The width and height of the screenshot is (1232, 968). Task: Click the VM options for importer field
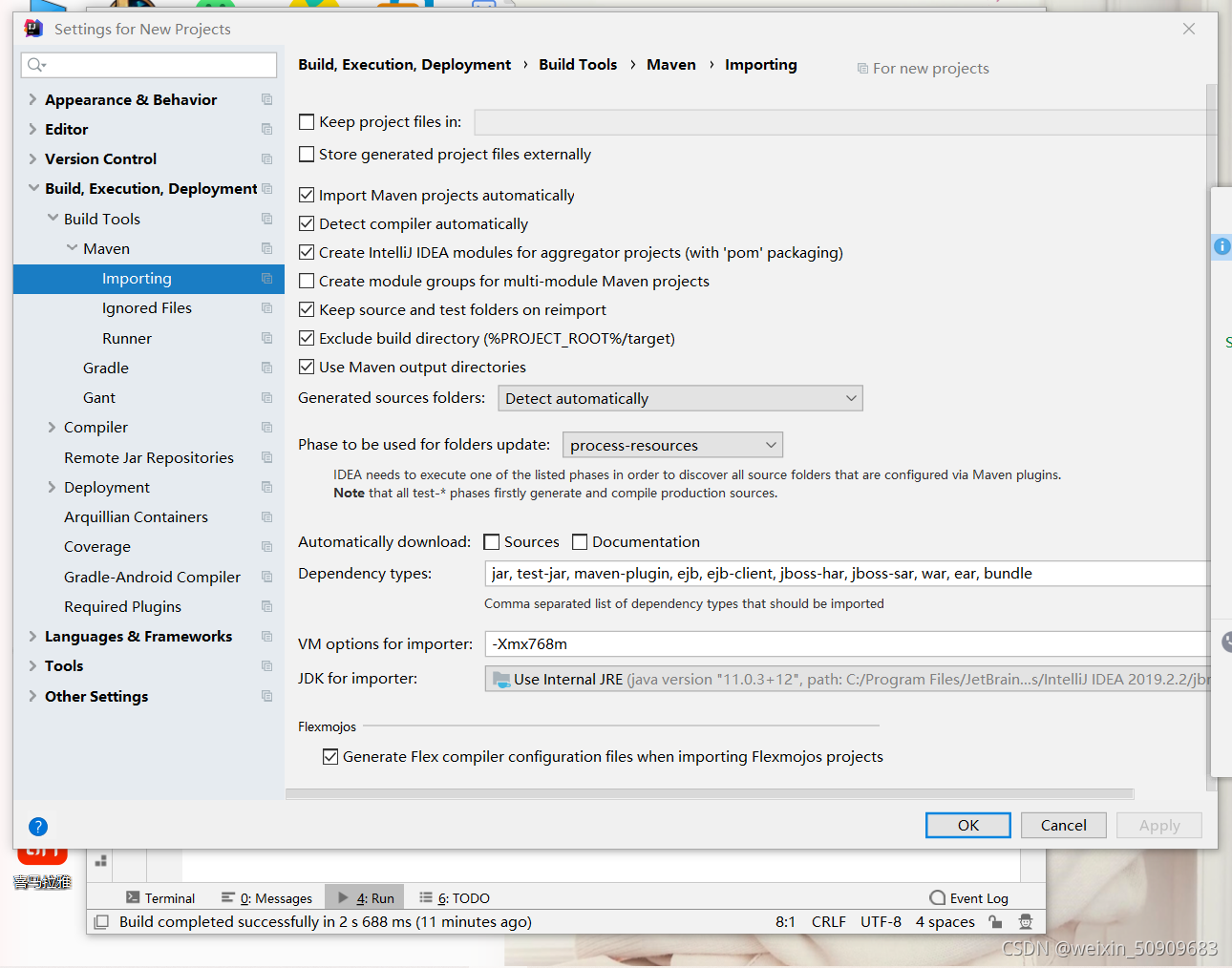(847, 643)
